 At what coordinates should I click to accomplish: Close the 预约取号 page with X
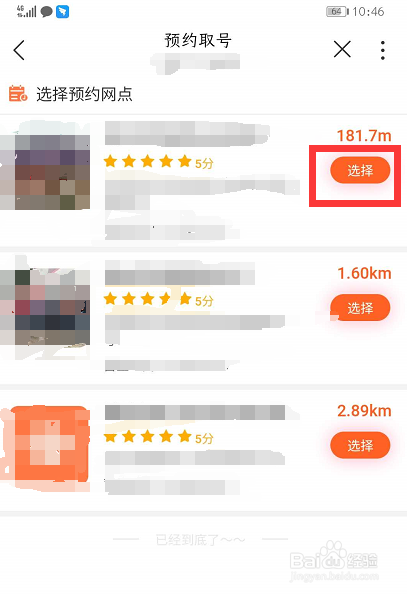click(x=342, y=49)
